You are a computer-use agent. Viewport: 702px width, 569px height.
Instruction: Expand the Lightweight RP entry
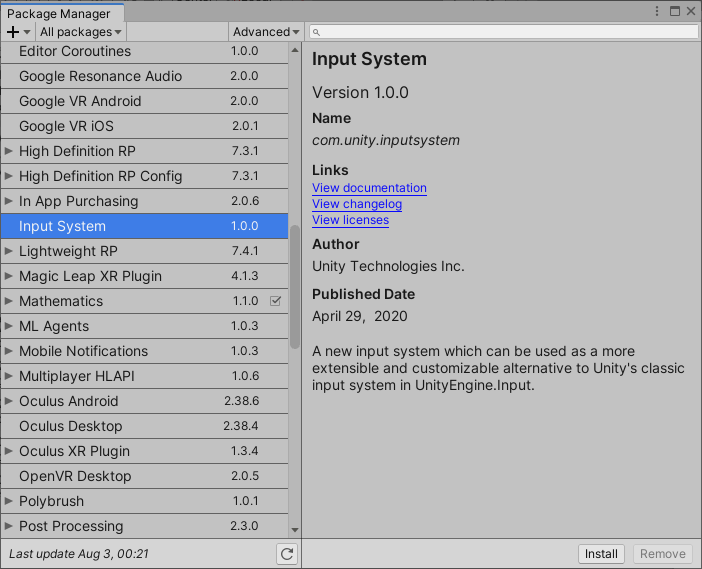coord(9,251)
